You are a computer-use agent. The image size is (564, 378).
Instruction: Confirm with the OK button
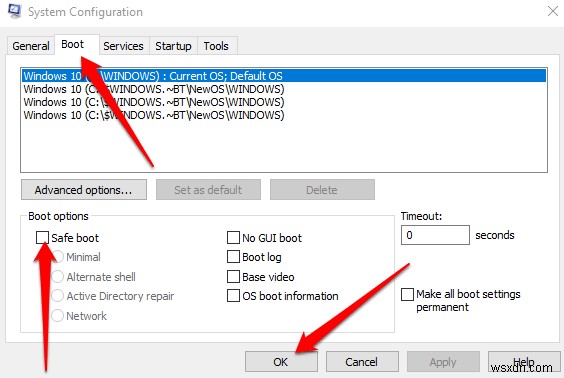pyautogui.click(x=281, y=361)
